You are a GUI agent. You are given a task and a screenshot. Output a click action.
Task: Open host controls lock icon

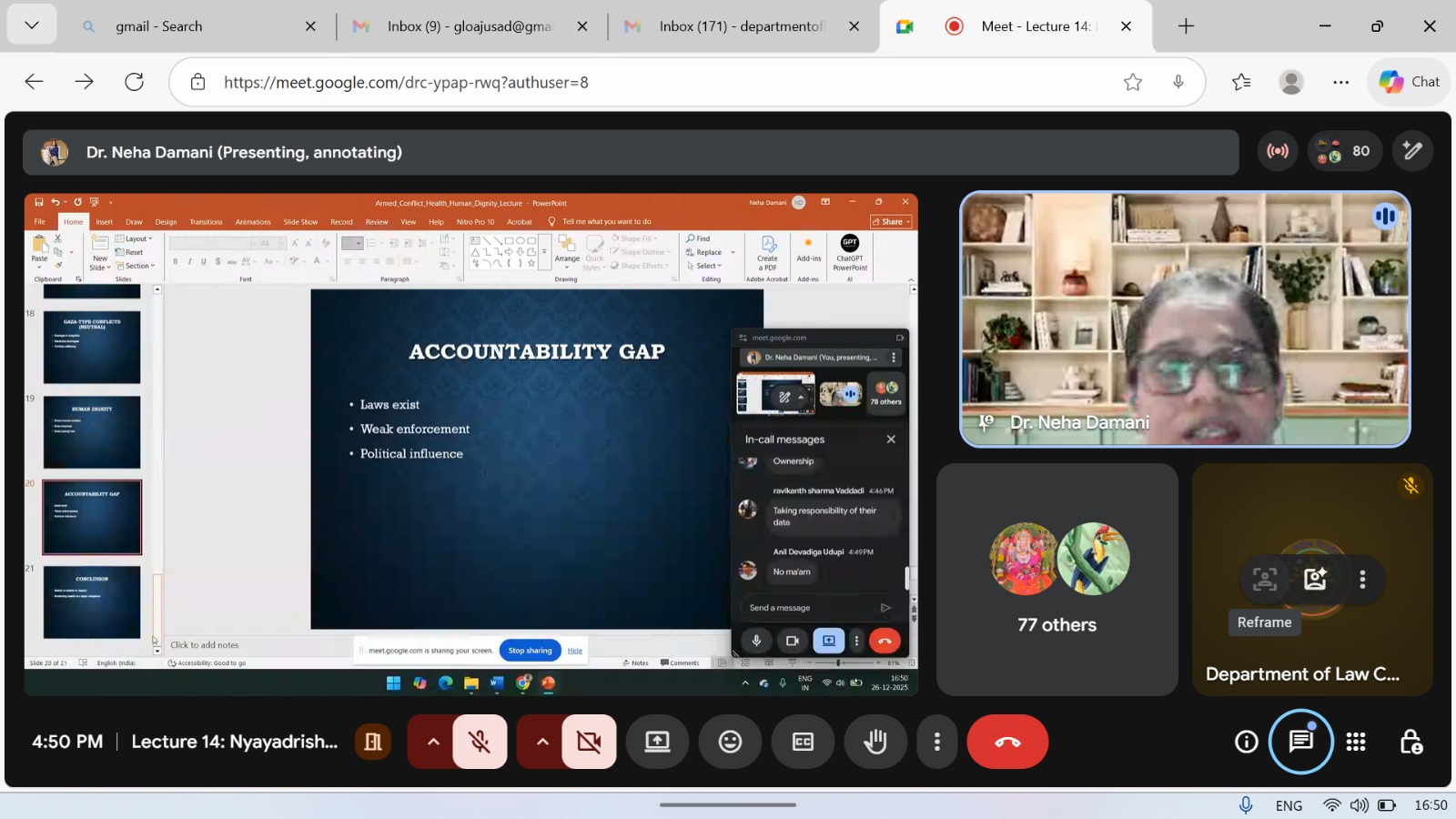click(x=1410, y=742)
